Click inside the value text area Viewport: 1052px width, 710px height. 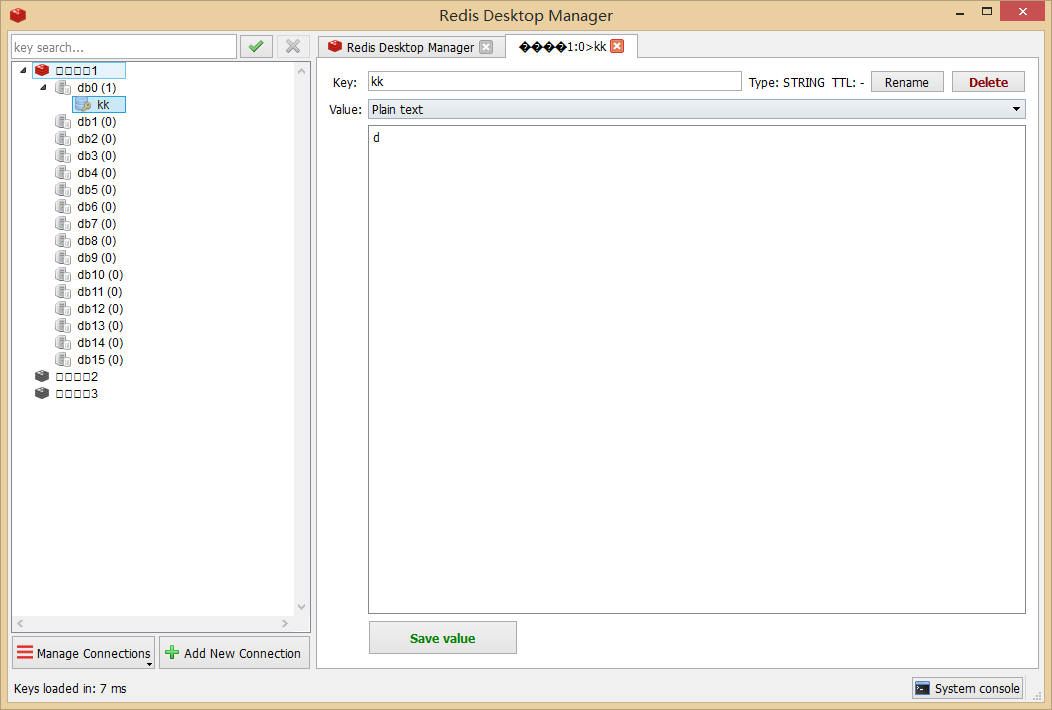(696, 369)
